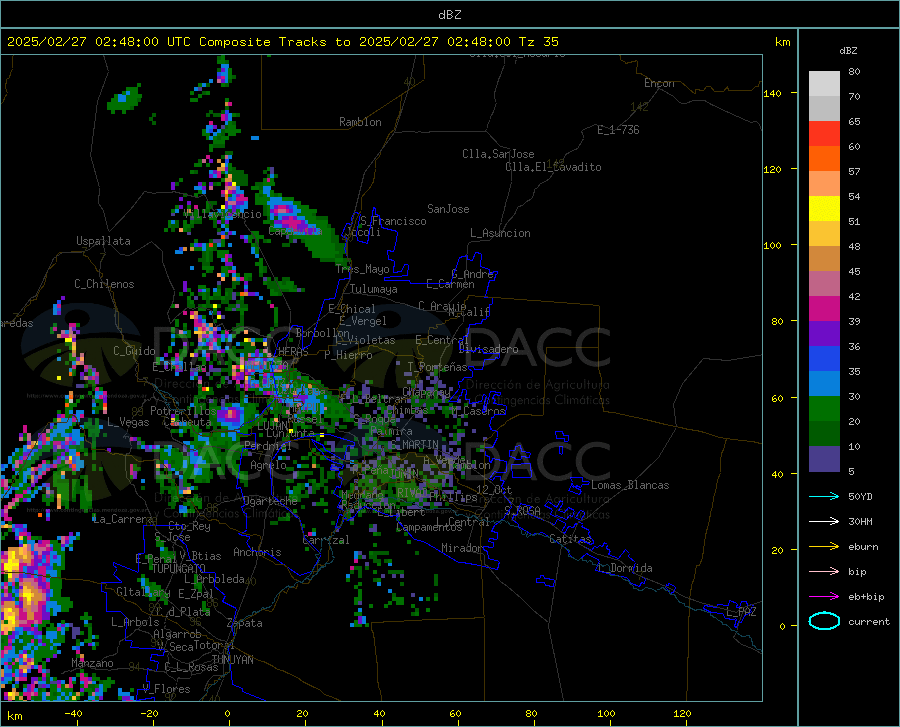Click the 'Ugarteche' map label
This screenshot has height=727, width=900.
[270, 501]
